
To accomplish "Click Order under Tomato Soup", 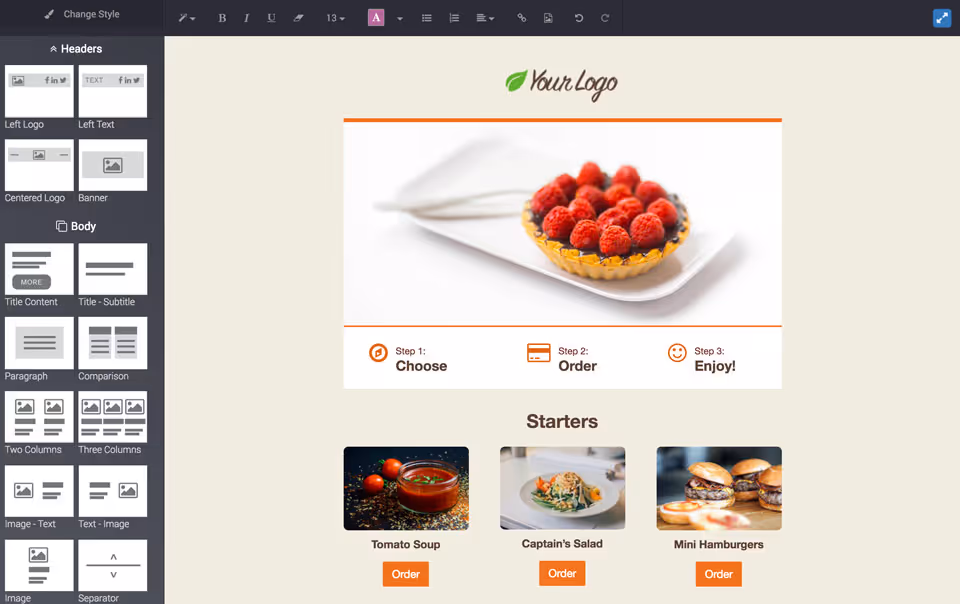I will coord(406,574).
